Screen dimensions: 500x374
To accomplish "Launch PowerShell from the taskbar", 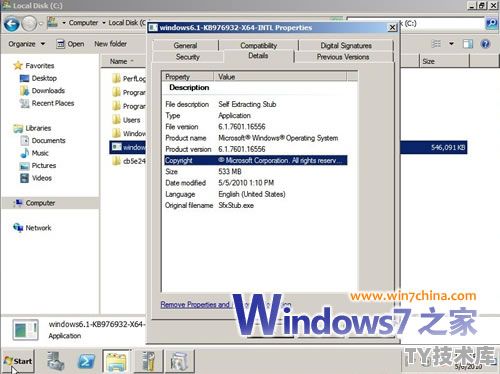I will pos(86,361).
